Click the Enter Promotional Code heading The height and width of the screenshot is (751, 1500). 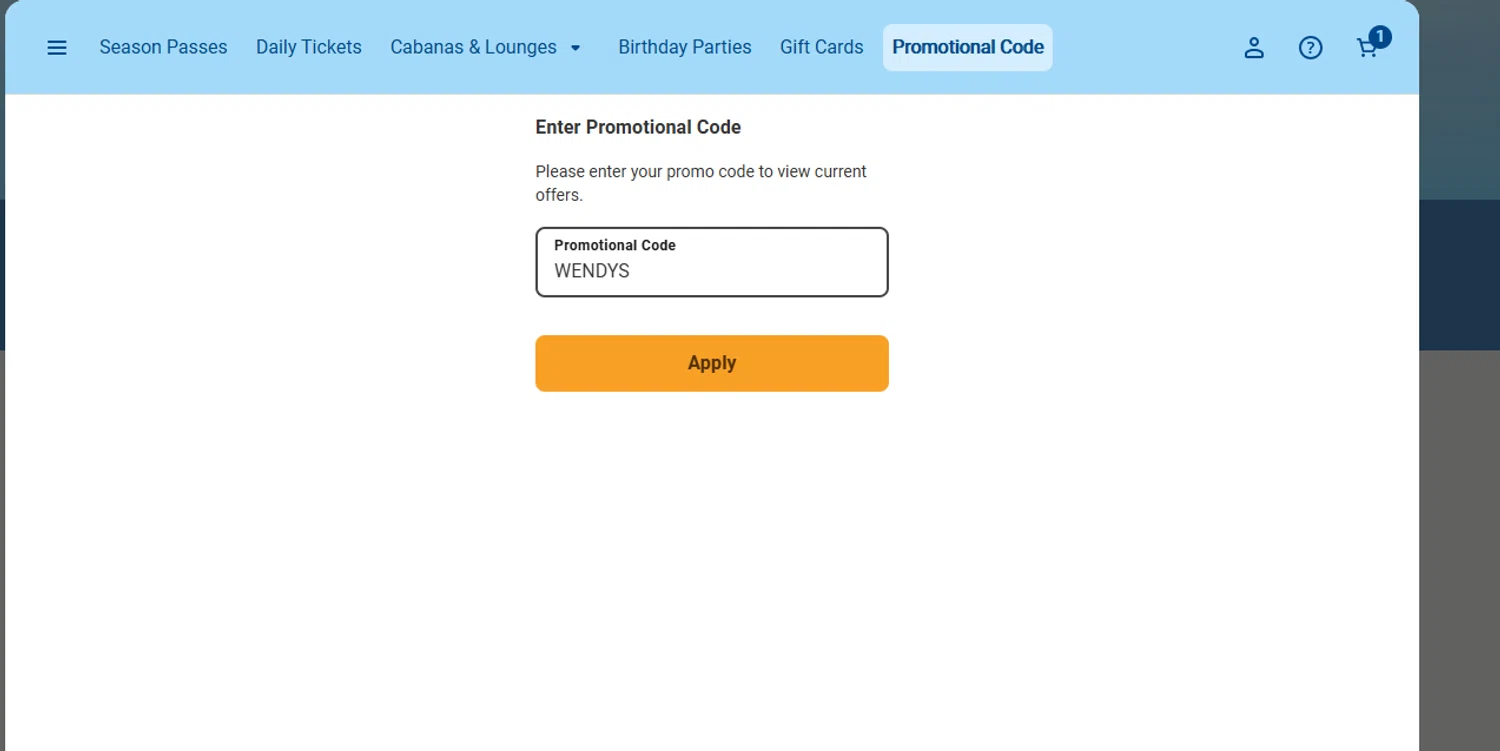pos(637,127)
